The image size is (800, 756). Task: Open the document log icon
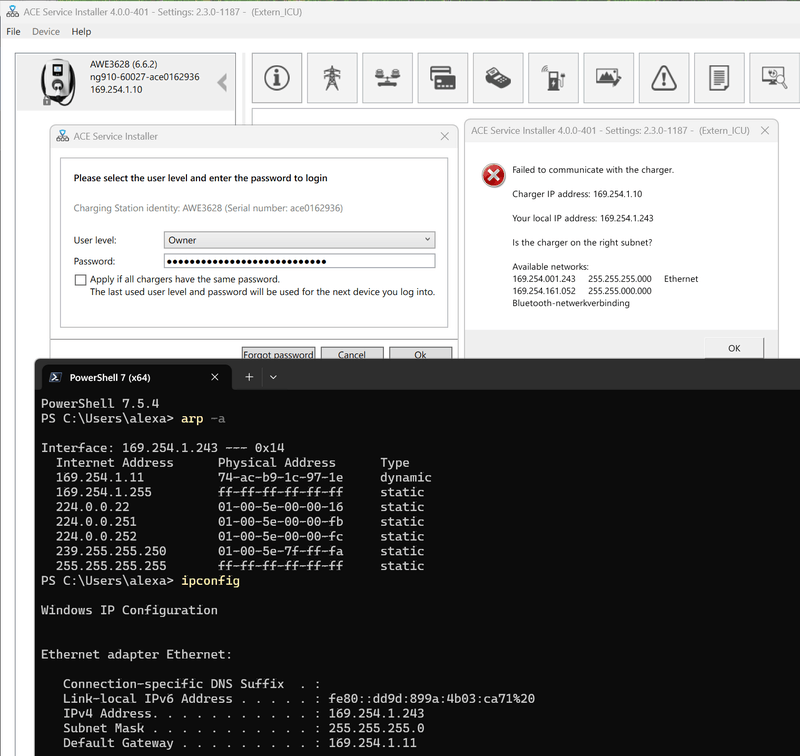(x=719, y=78)
